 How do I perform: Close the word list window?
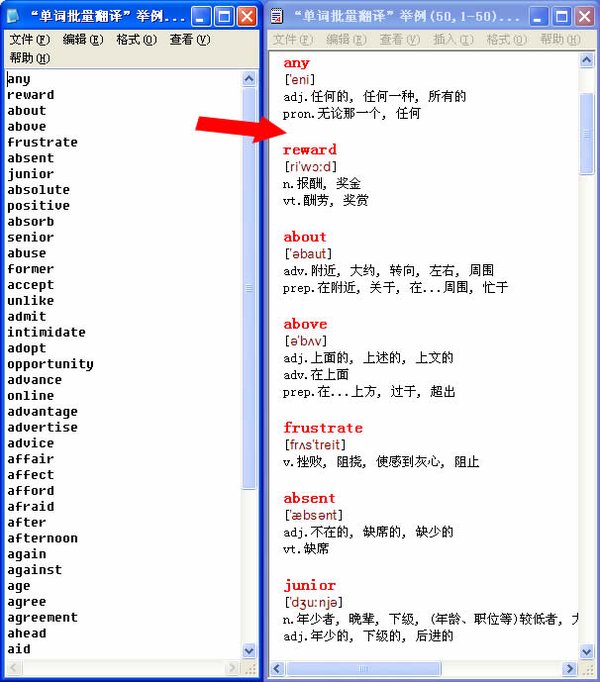click(x=246, y=16)
